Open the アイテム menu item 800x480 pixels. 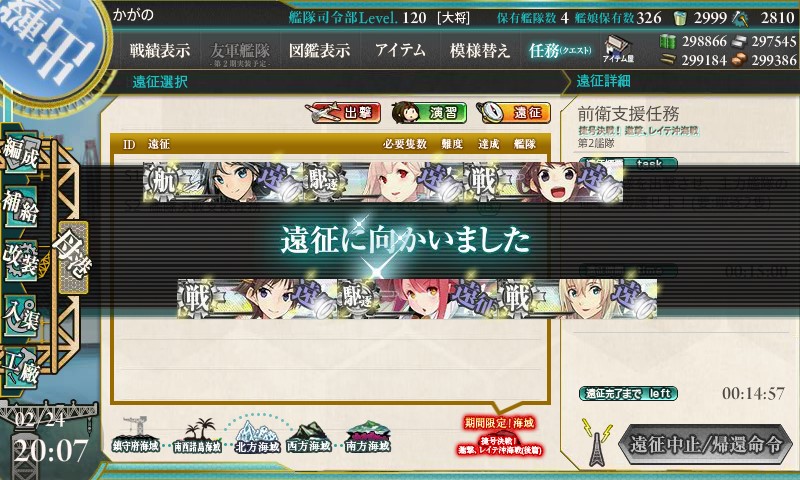(x=400, y=50)
